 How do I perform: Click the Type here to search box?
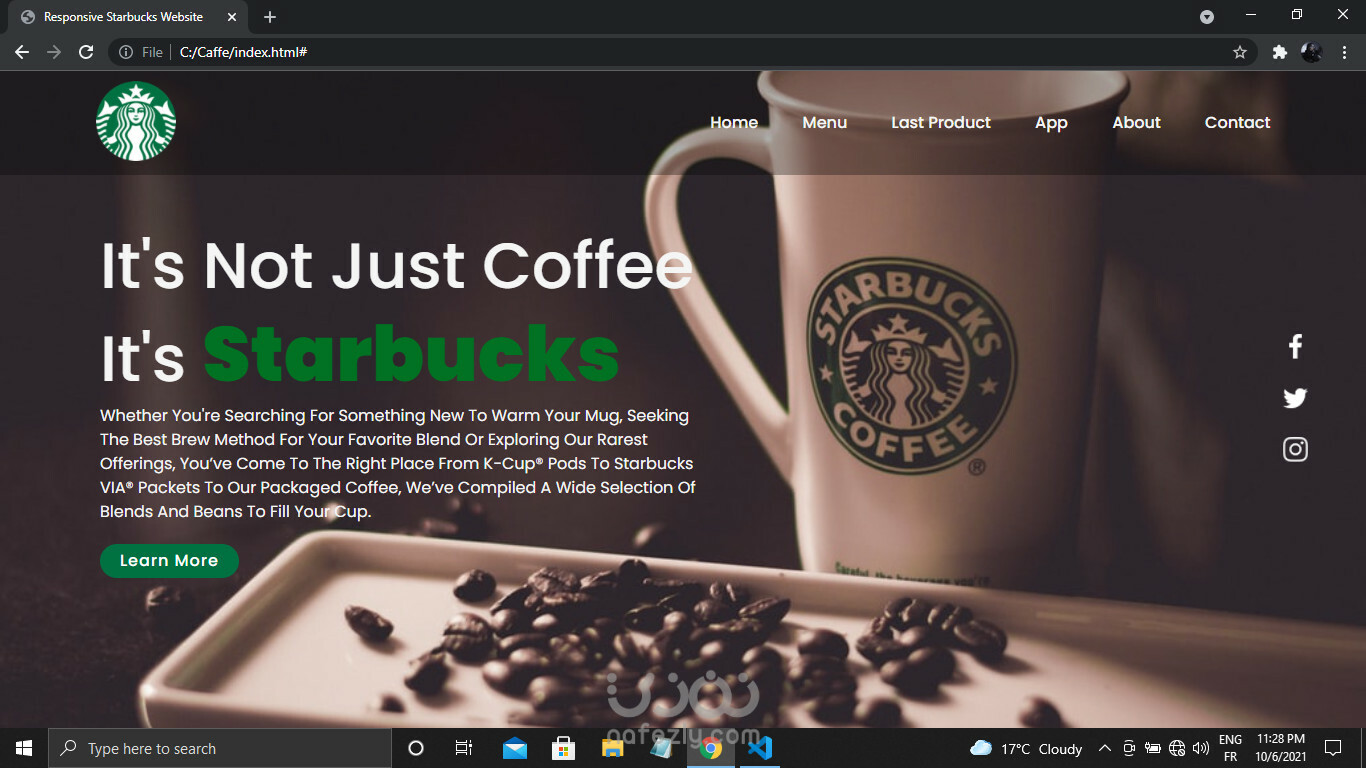pyautogui.click(x=220, y=748)
